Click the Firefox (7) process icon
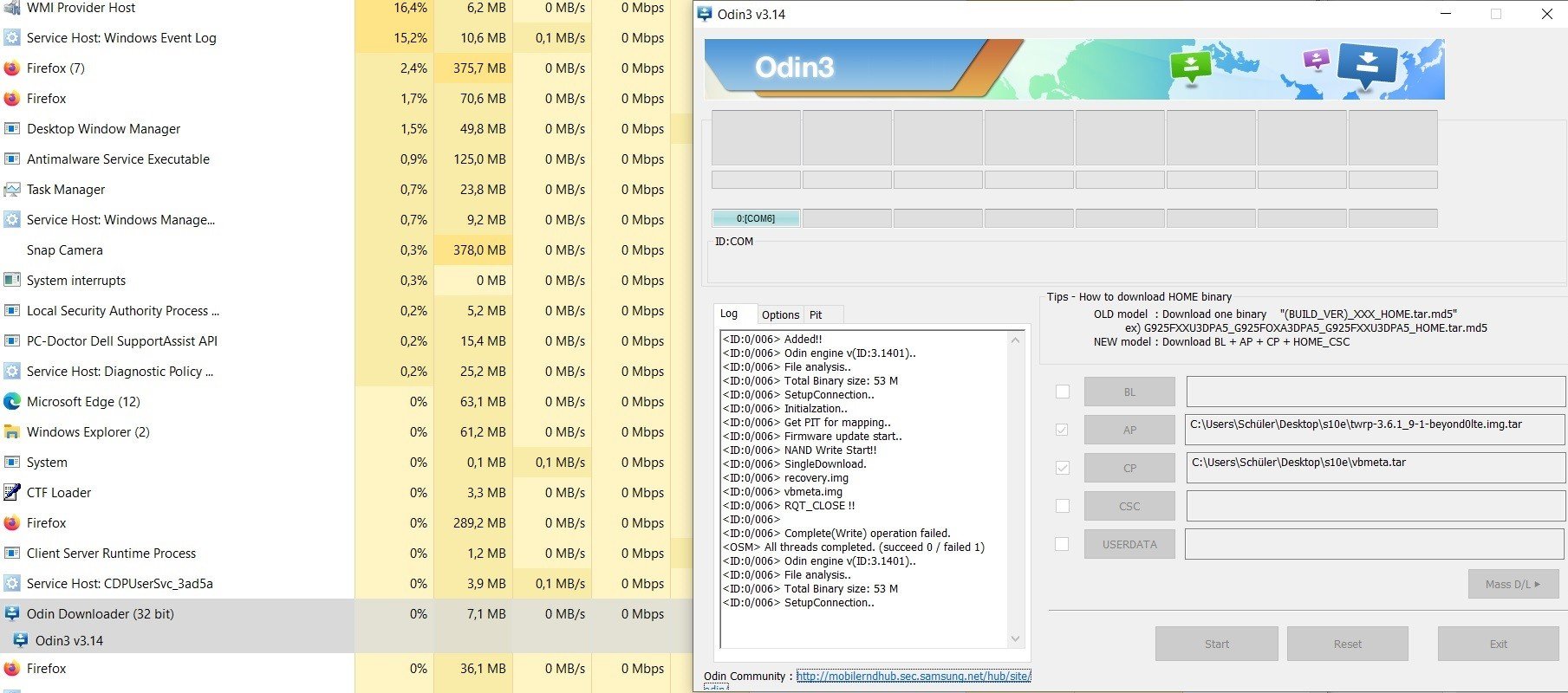 pos(12,68)
